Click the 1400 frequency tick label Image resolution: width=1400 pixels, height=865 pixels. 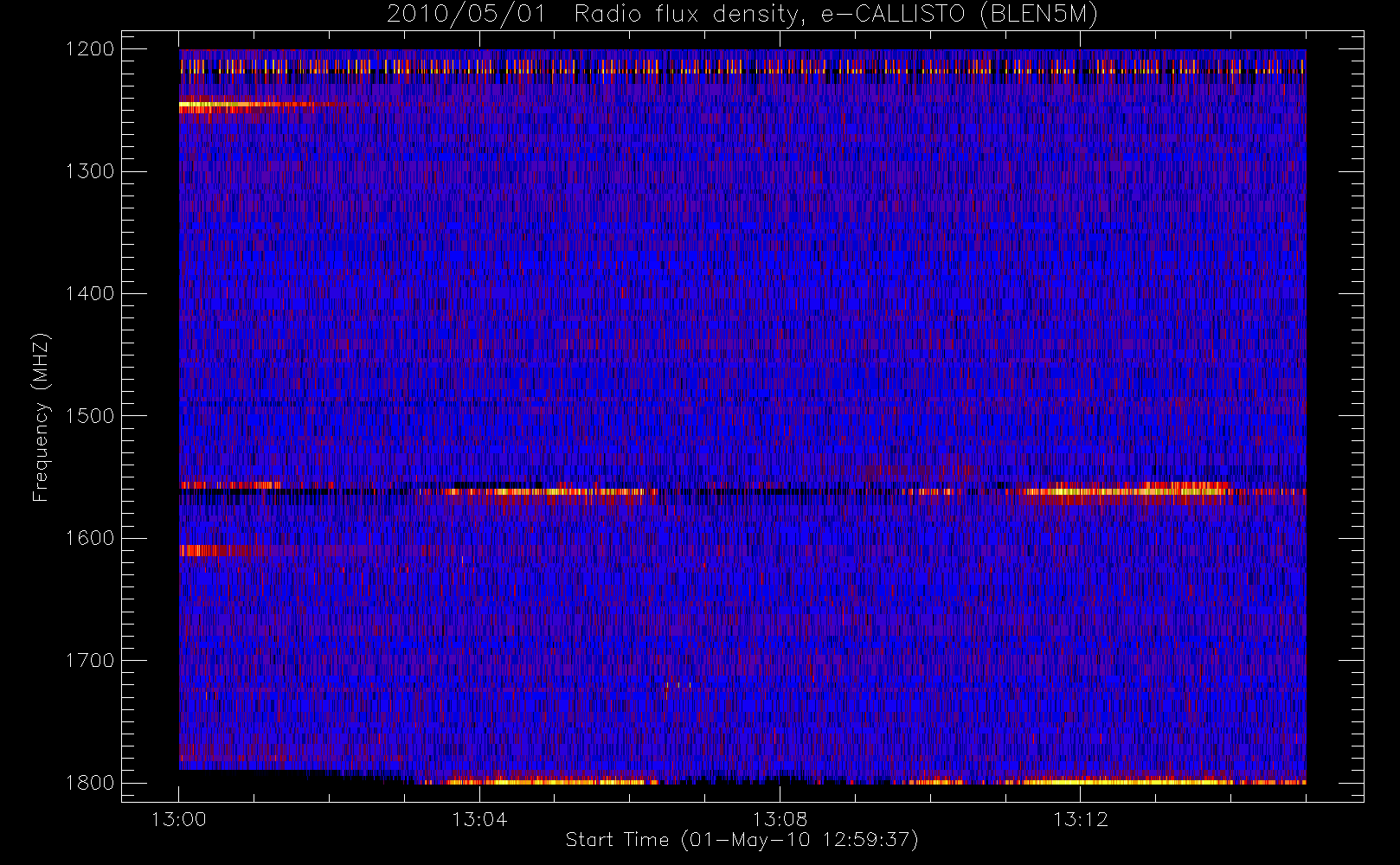click(90, 294)
